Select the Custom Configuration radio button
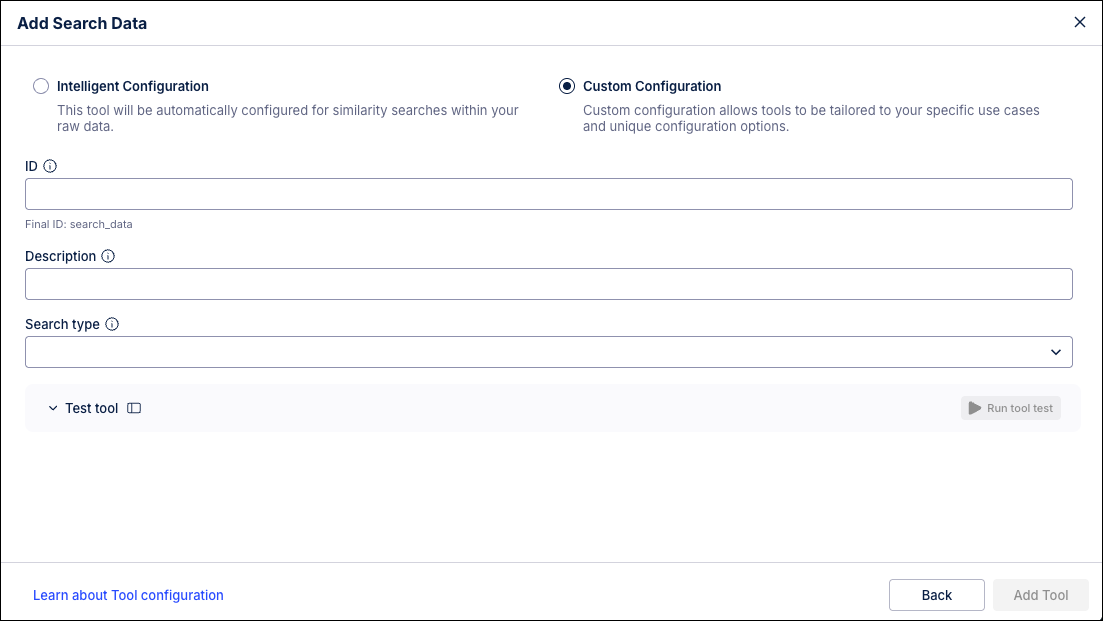Viewport: 1103px width, 621px height. (x=566, y=86)
